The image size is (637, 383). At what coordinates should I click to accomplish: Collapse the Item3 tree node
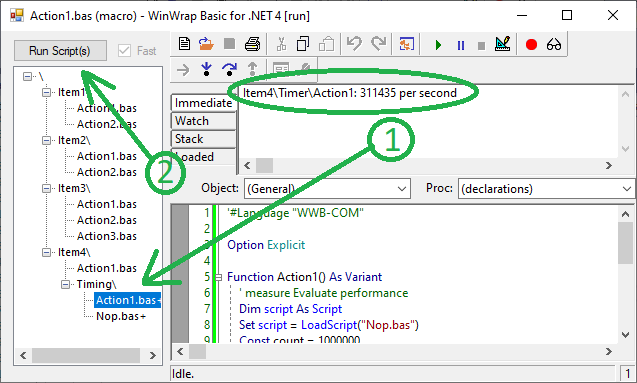click(46, 188)
